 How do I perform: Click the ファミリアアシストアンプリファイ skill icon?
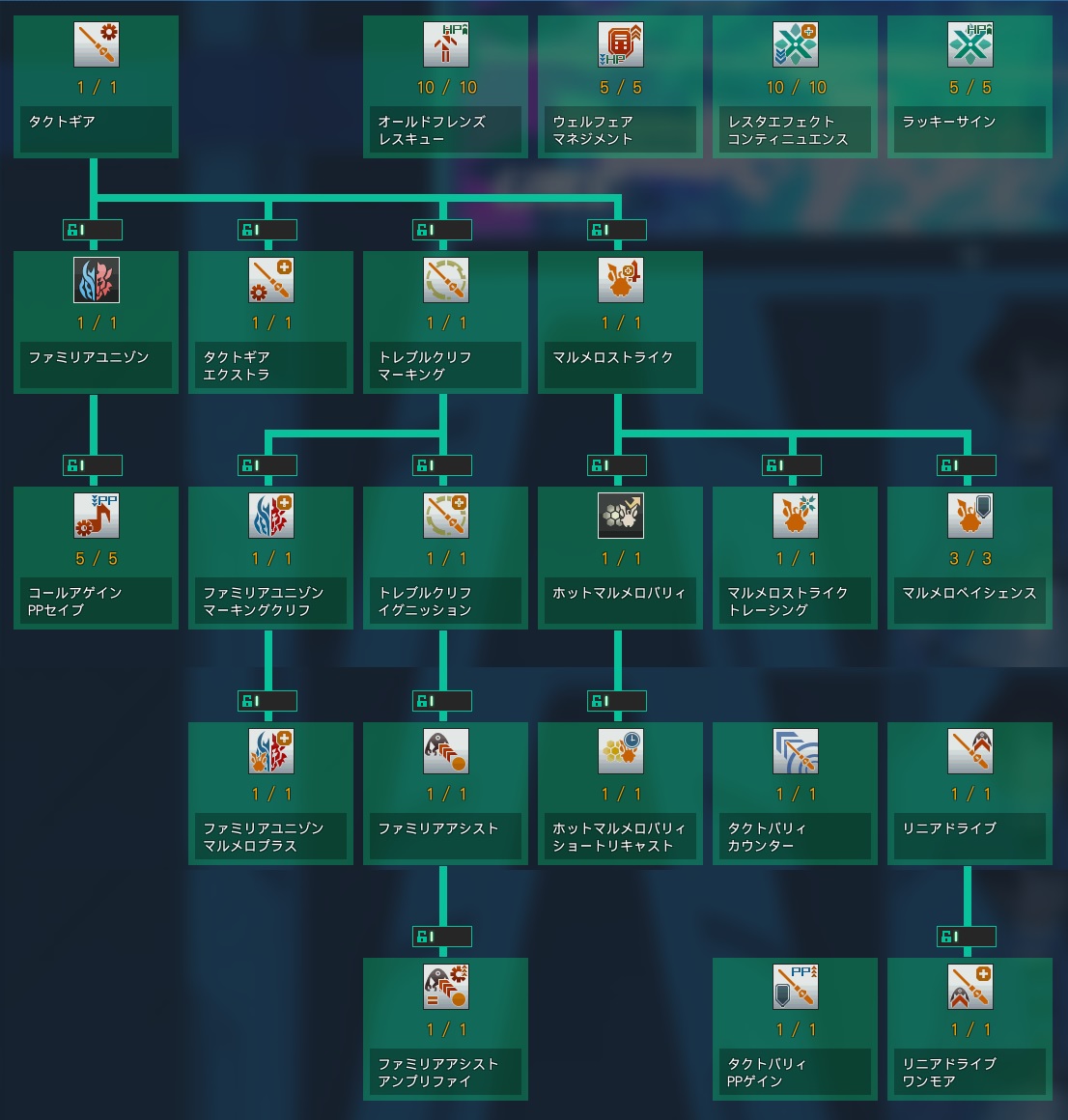[x=445, y=987]
